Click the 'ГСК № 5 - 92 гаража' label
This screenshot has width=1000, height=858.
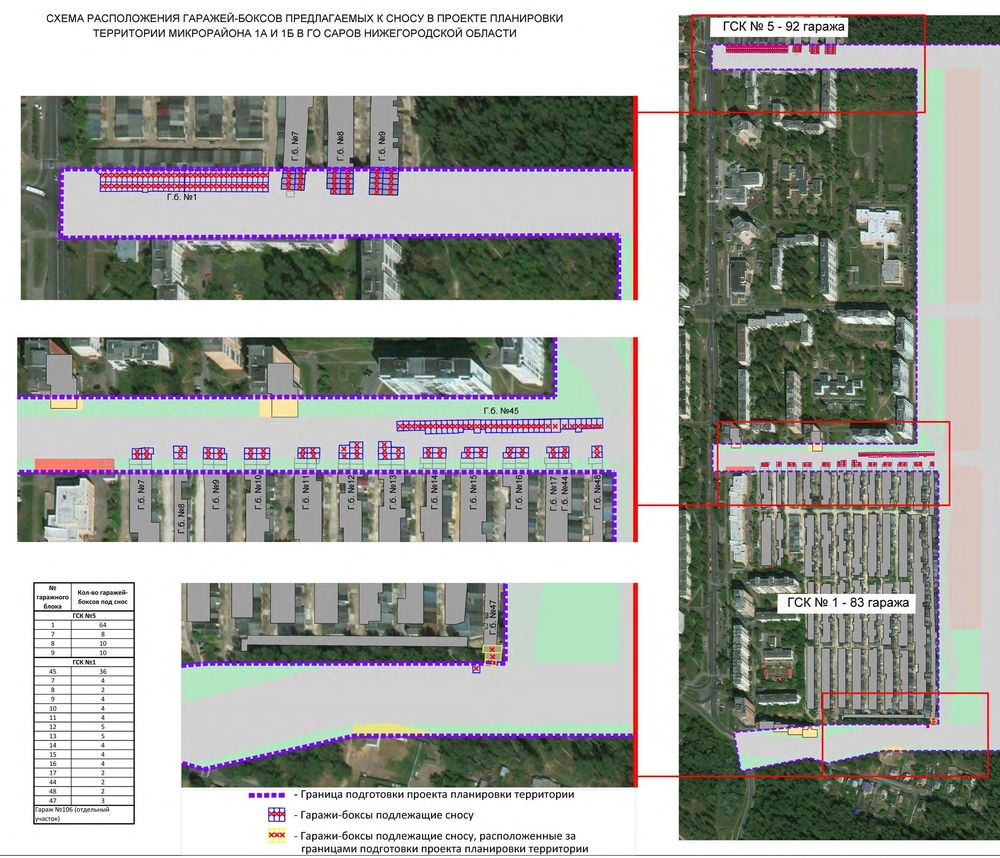(x=779, y=29)
